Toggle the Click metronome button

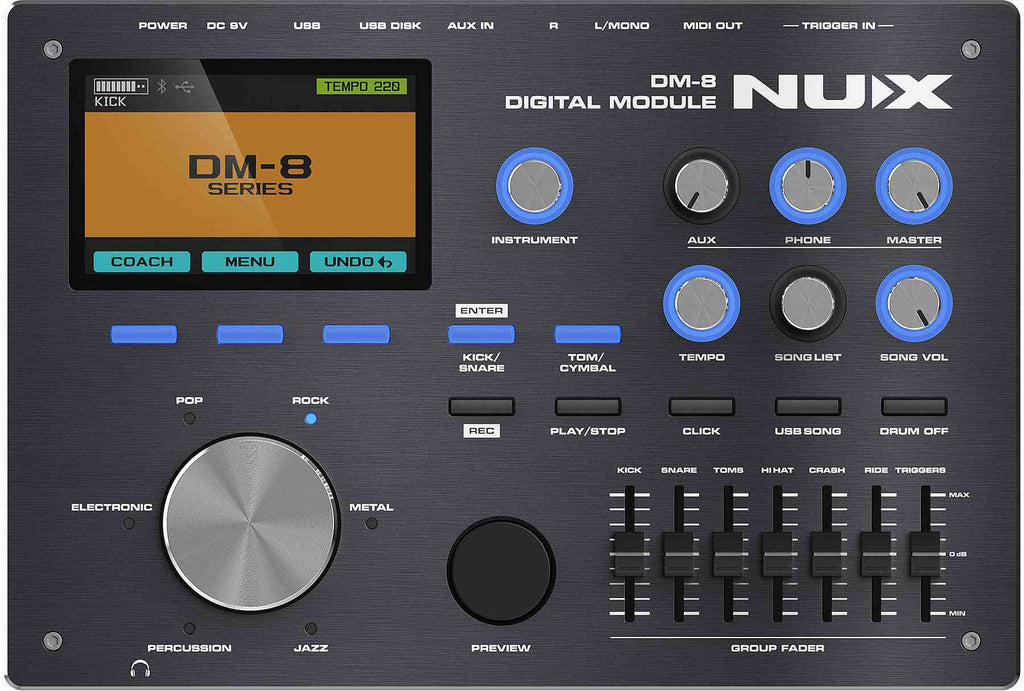pyautogui.click(x=701, y=407)
